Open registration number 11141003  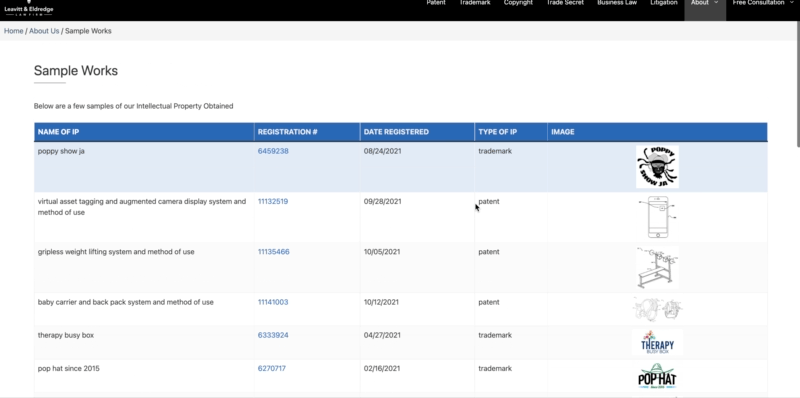(273, 303)
